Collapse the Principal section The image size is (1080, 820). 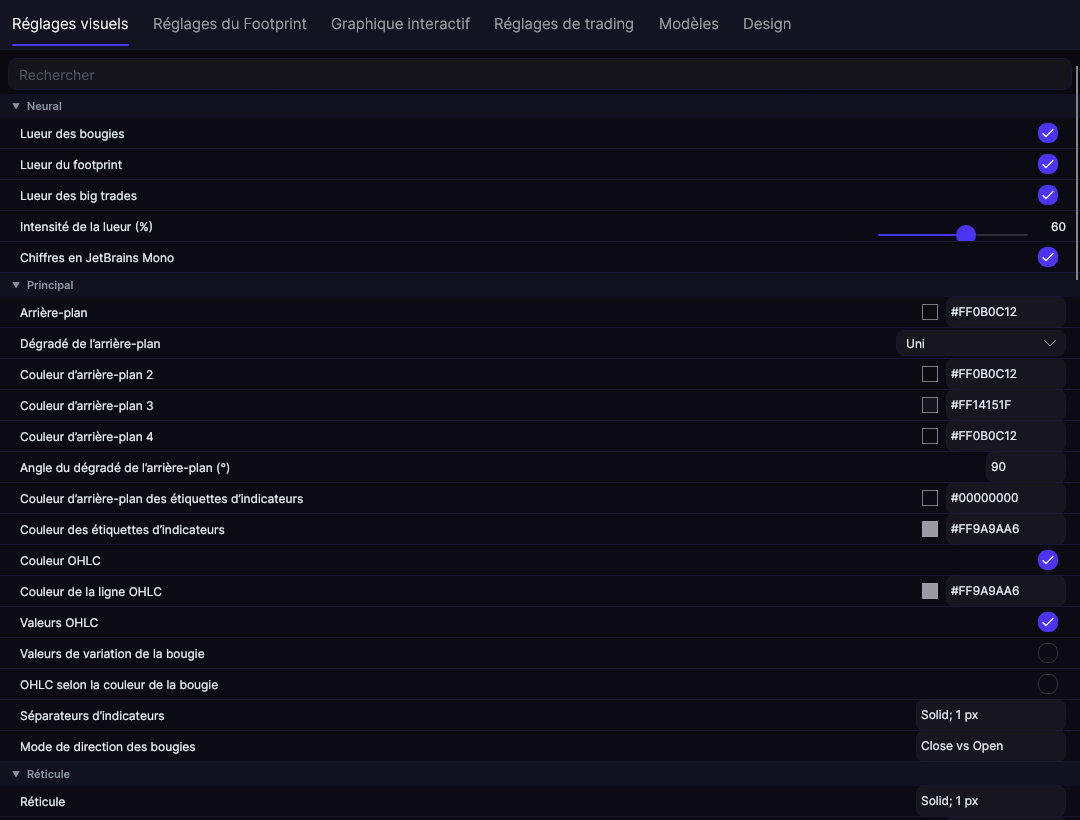16,285
